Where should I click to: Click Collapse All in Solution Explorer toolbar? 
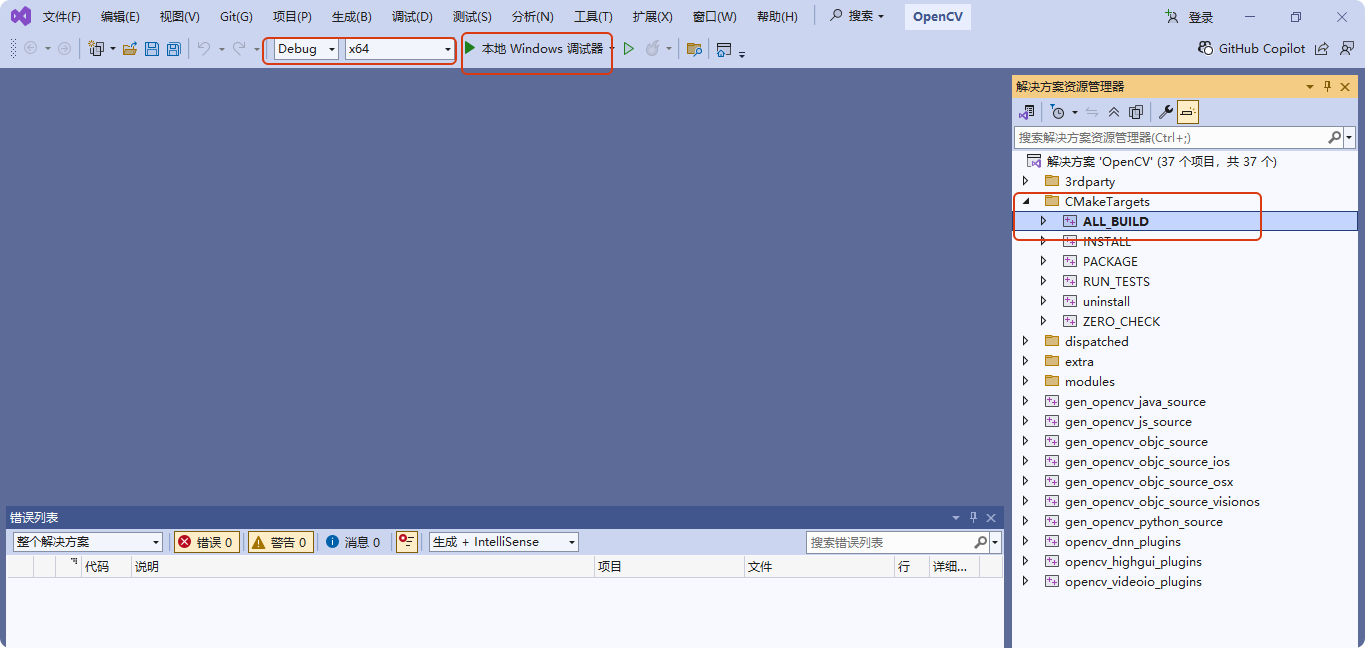(x=1114, y=112)
